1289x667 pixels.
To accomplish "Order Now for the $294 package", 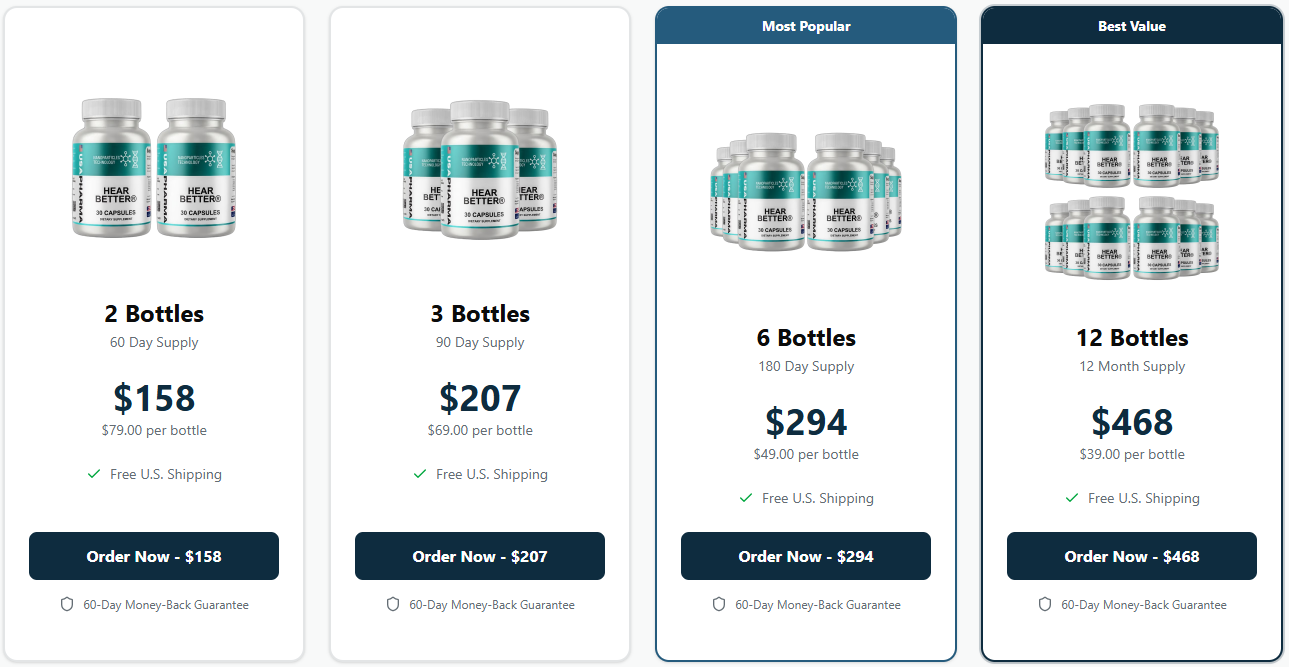I will [x=806, y=556].
